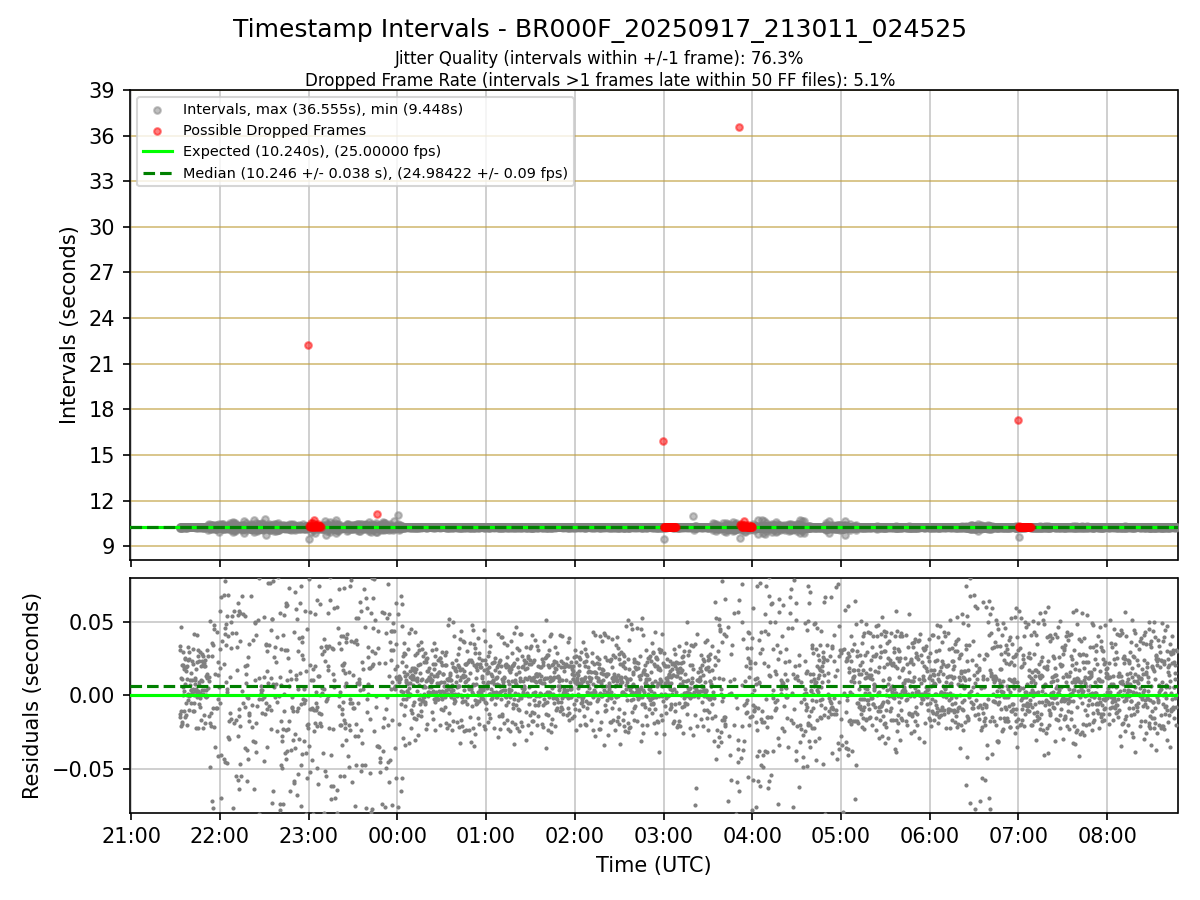Screen dimensions: 1200x900
Task: Click the 21:00 x-axis tick label
Action: pos(130,835)
